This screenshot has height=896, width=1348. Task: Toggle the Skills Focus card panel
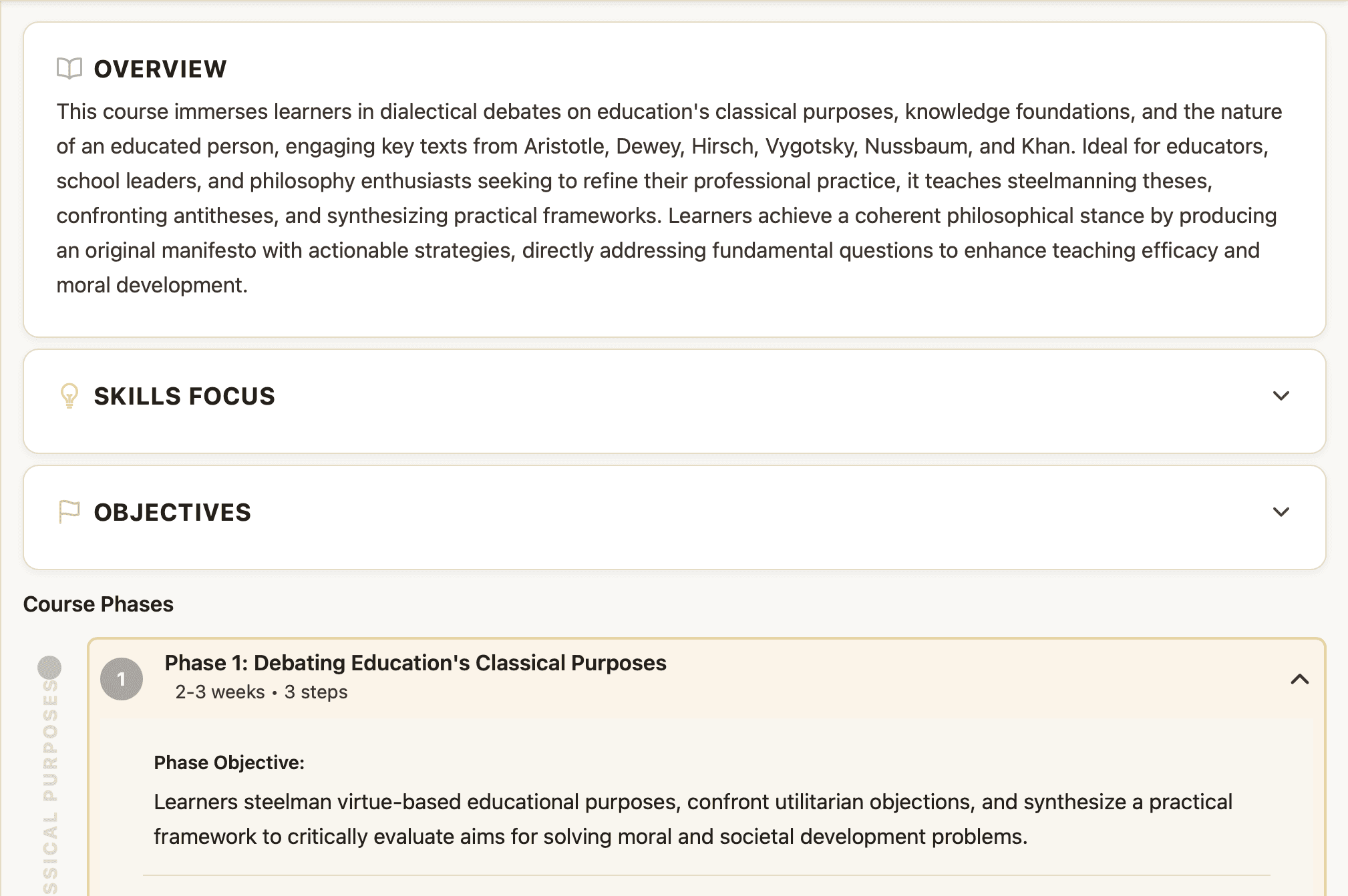[674, 401]
